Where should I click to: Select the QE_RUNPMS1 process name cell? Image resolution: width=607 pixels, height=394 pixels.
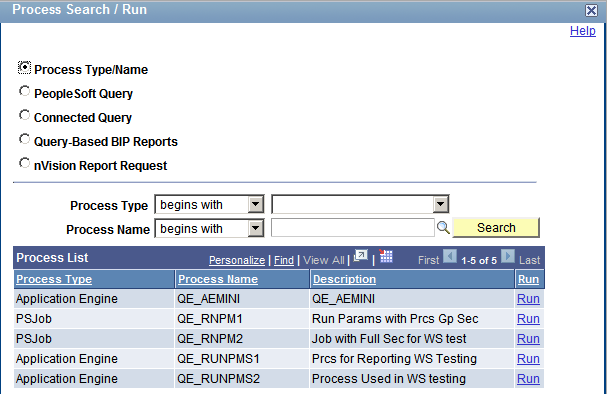click(x=242, y=359)
